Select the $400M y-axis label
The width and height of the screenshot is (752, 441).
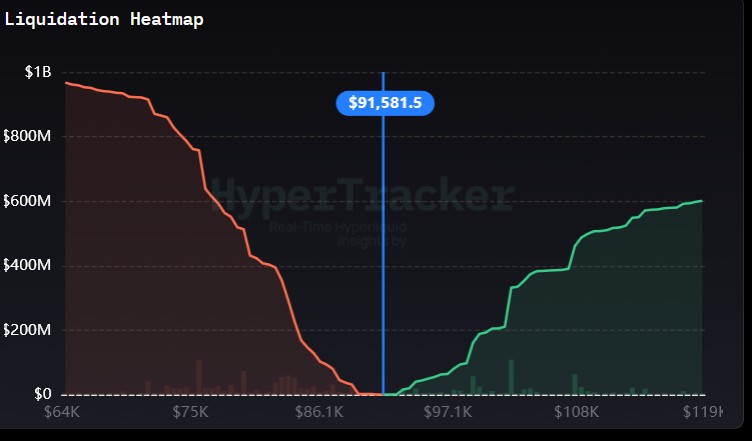coord(27,266)
